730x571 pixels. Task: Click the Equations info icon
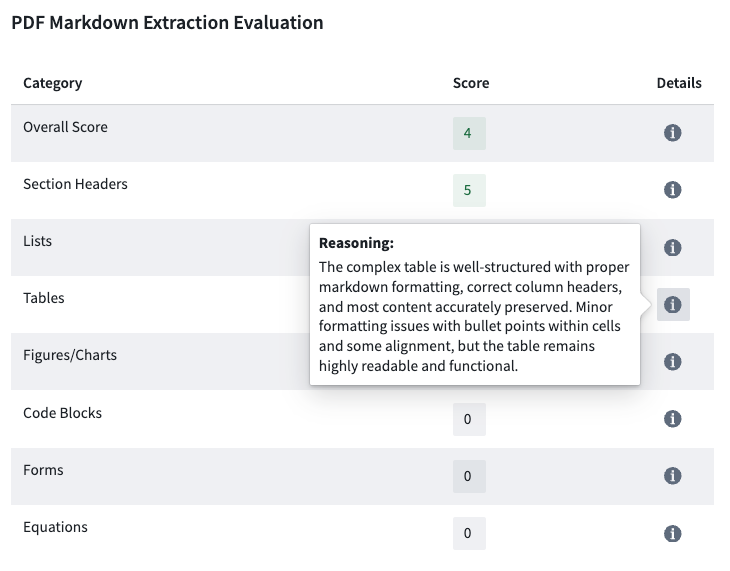click(x=673, y=533)
